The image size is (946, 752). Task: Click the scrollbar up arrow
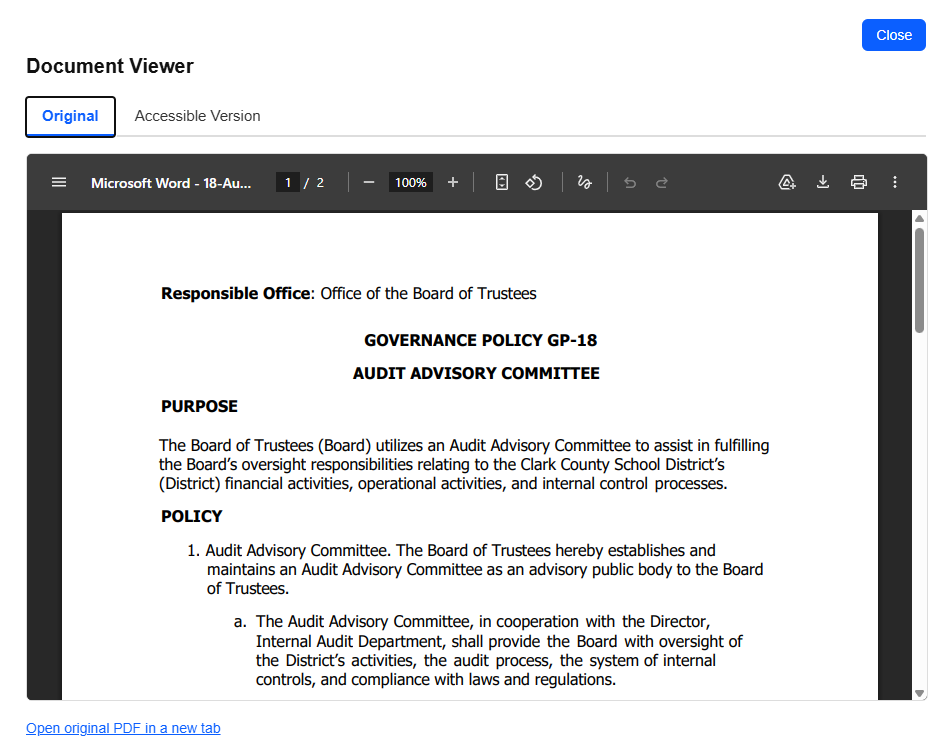click(919, 218)
